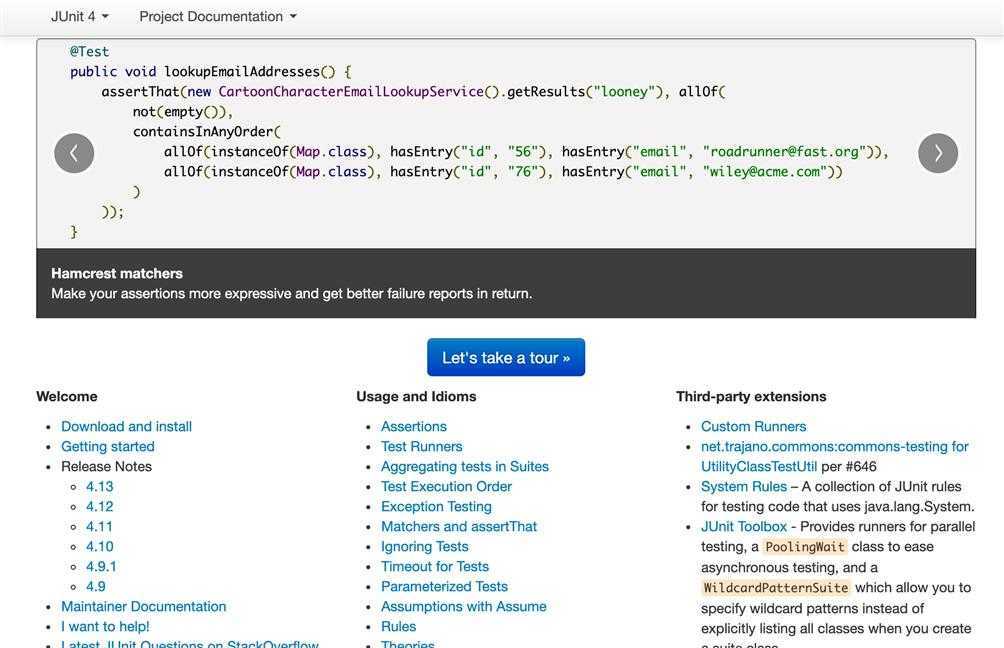This screenshot has height=648, width=1004.
Task: Click the @Test annotation in code
Action: [x=90, y=52]
